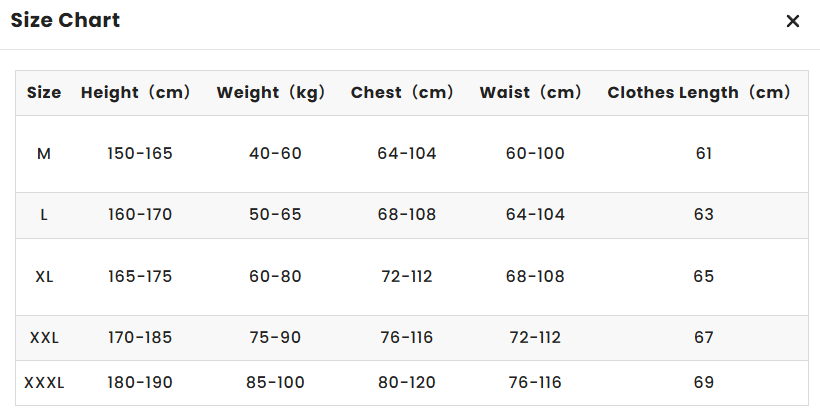Click the 50-65 weight cell
820x418 pixels.
(275, 215)
